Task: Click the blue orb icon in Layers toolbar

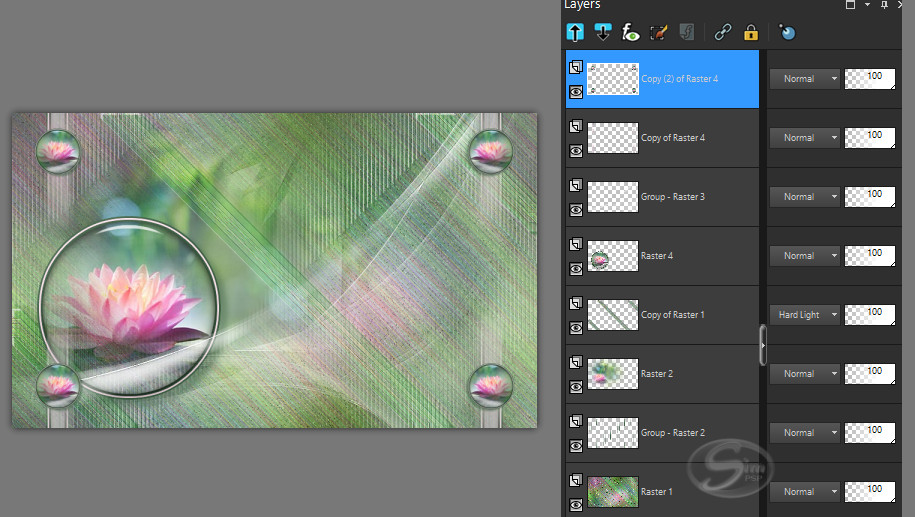Action: (787, 33)
